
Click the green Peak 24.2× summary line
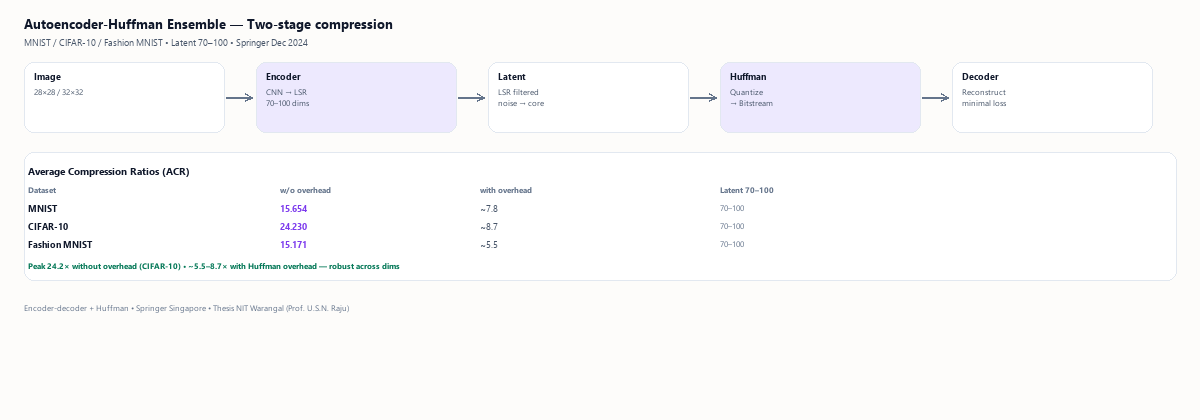214,266
